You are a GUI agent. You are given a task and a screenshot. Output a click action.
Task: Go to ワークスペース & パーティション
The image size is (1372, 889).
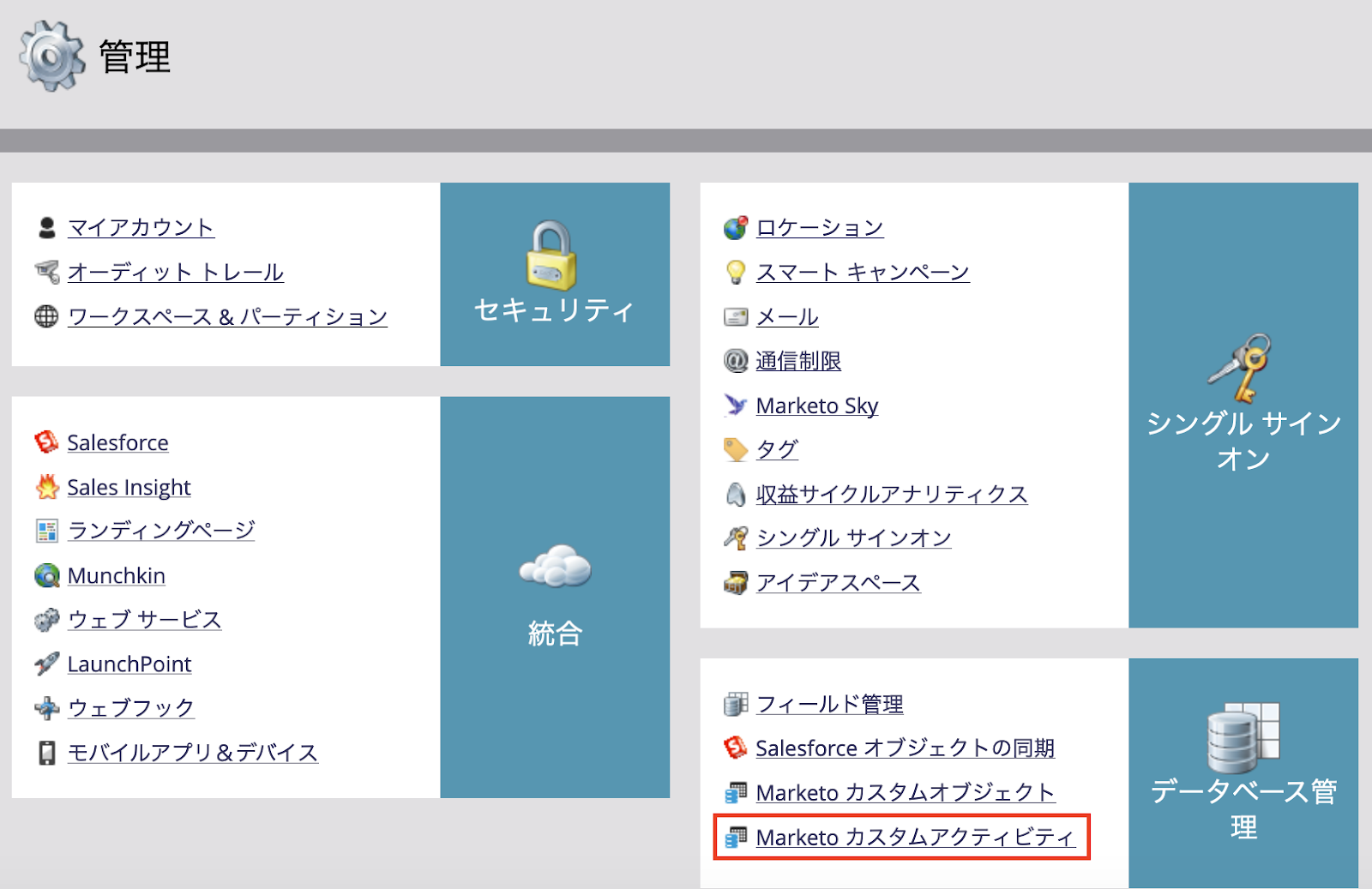point(227,316)
